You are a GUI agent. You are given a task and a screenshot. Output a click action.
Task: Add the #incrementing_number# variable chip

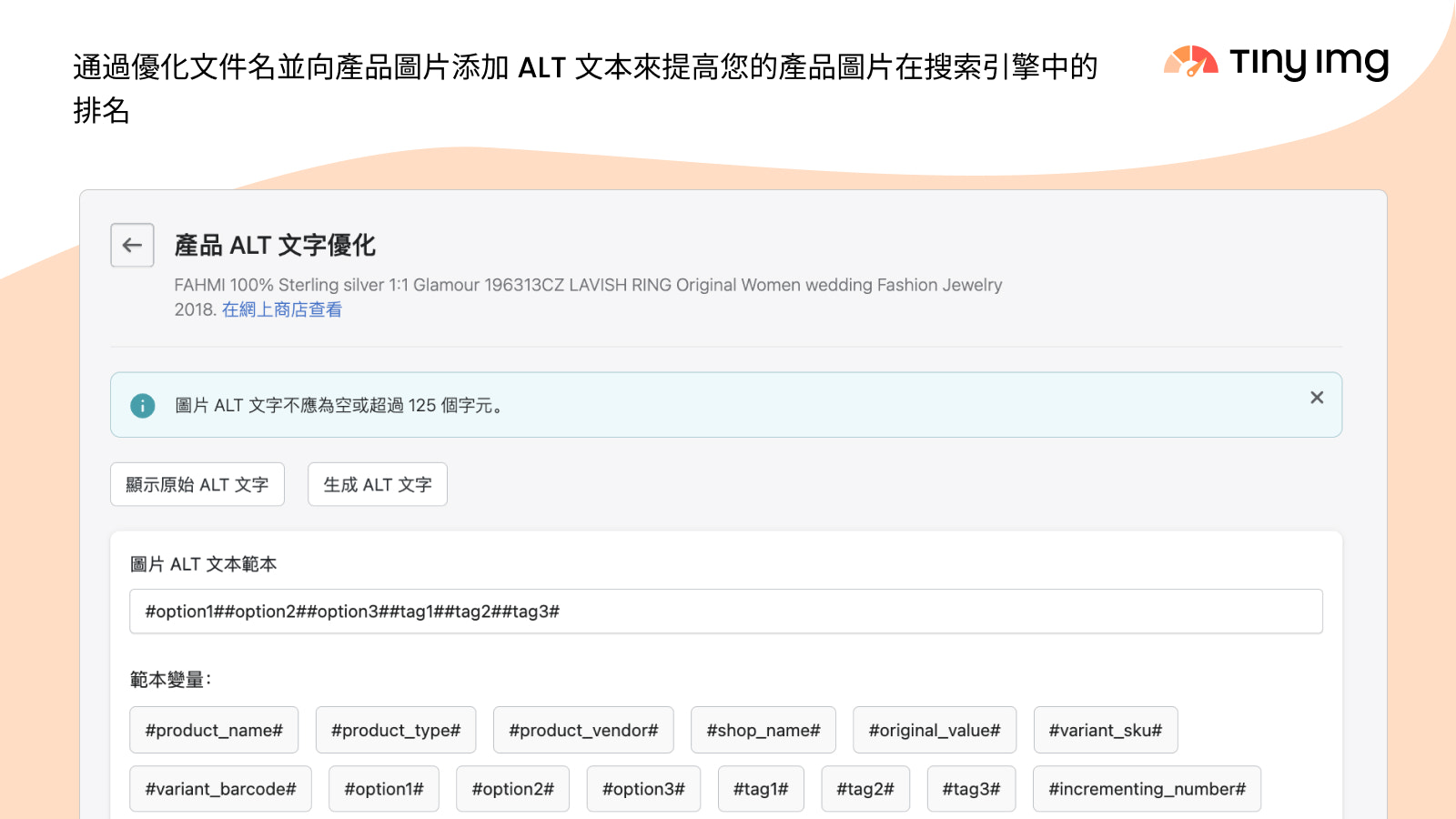1147,789
